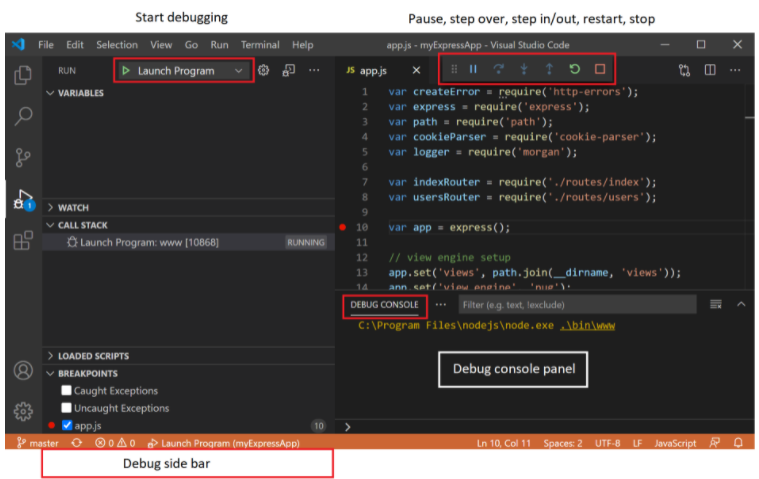
Task: Synchronize changes in the status bar
Action: pos(76,443)
